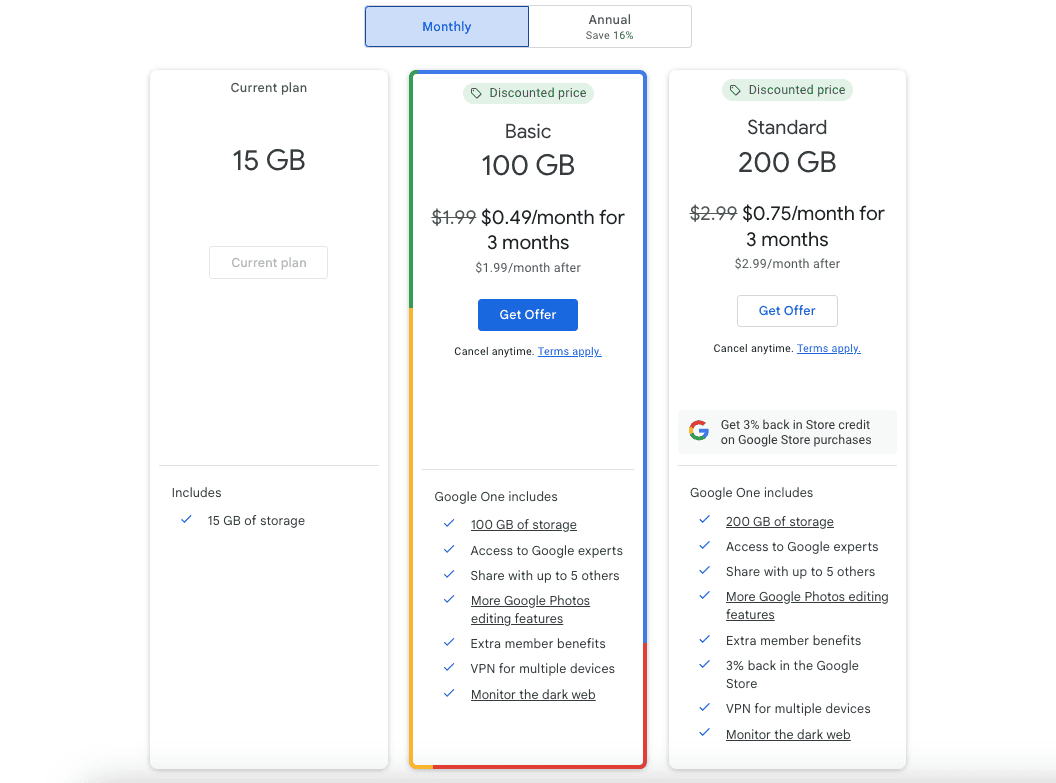Click the tag icon on Basic discounted badge

click(476, 93)
